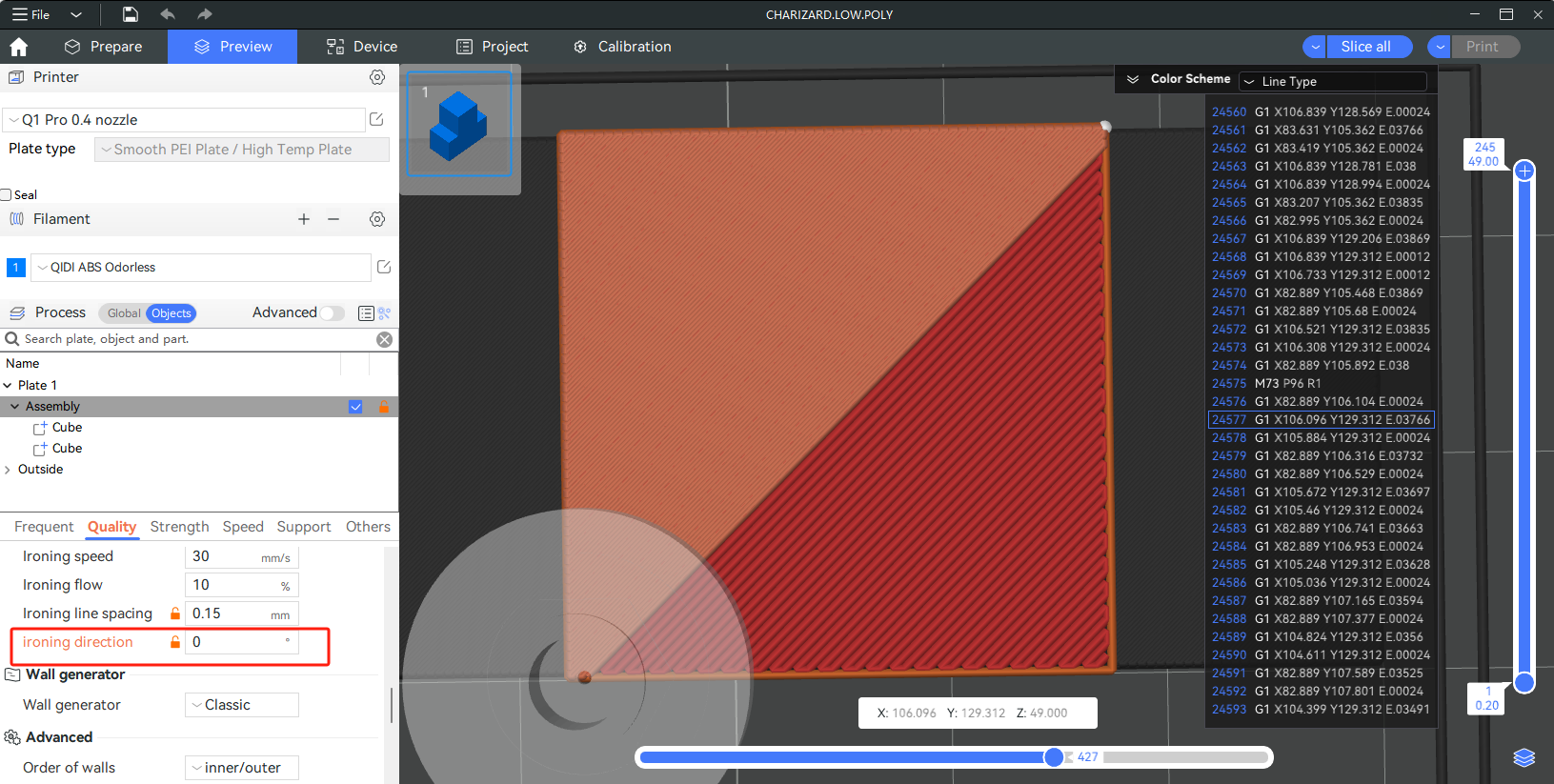
Task: Open the Plate type dropdown
Action: point(241,150)
